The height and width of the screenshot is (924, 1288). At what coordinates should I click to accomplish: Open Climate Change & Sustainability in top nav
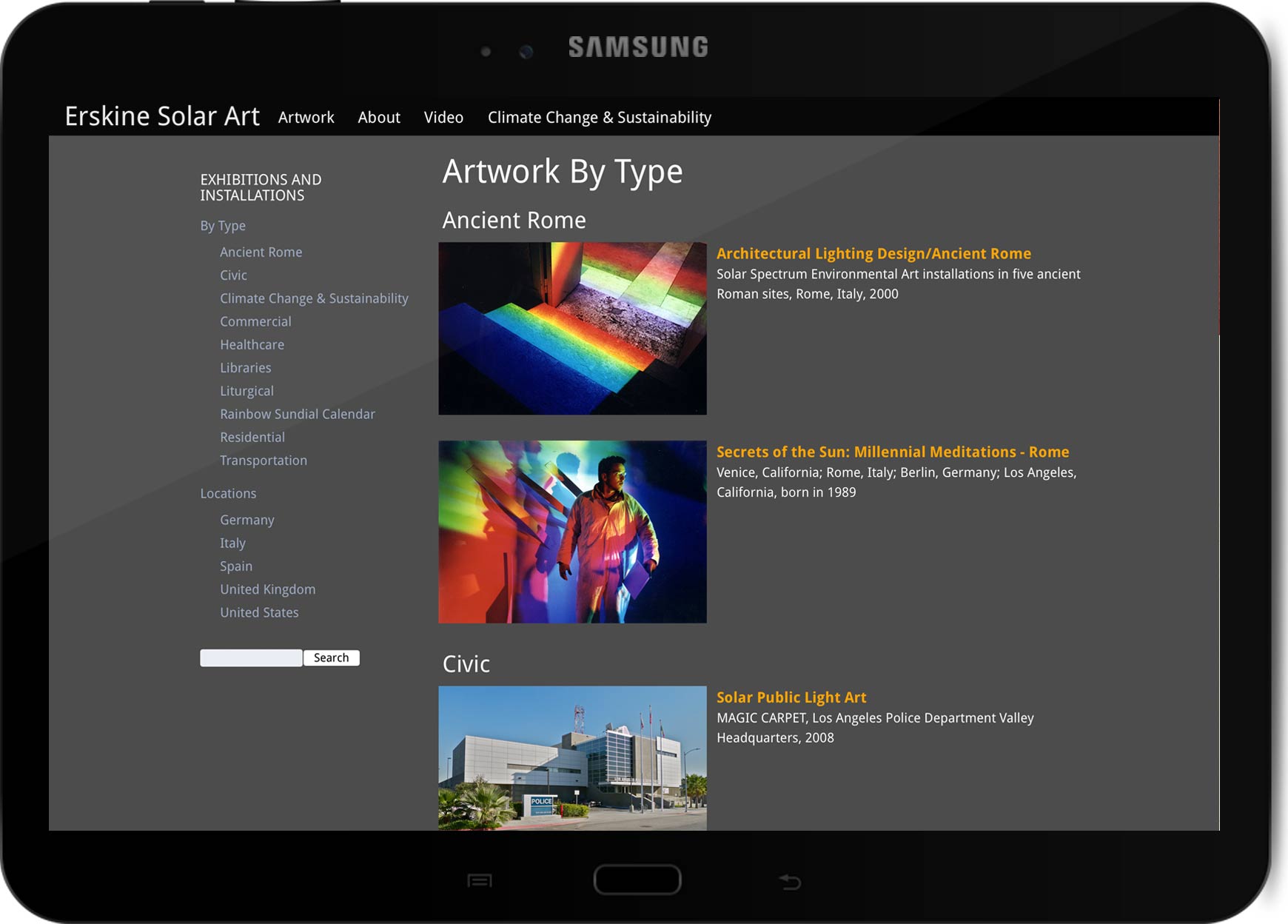(600, 117)
